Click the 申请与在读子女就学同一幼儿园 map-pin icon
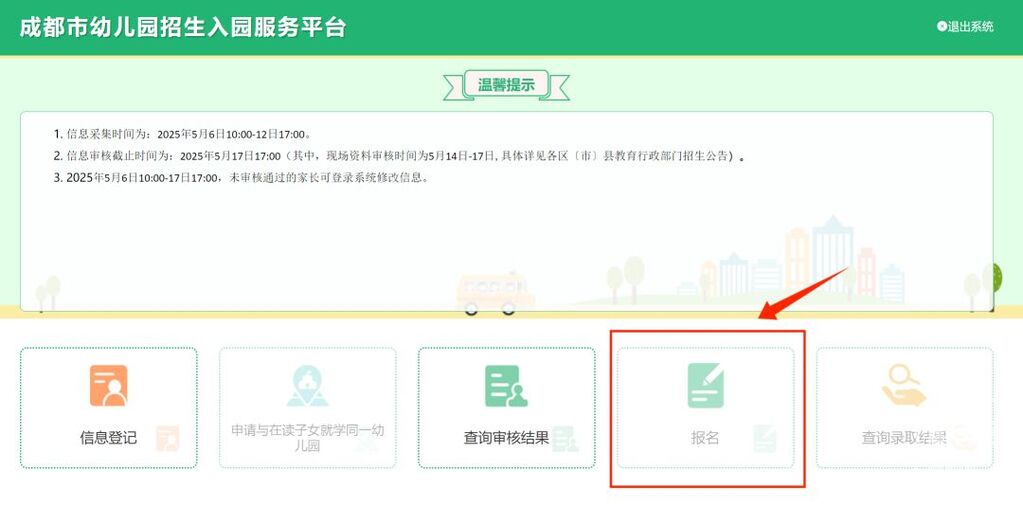 307,386
